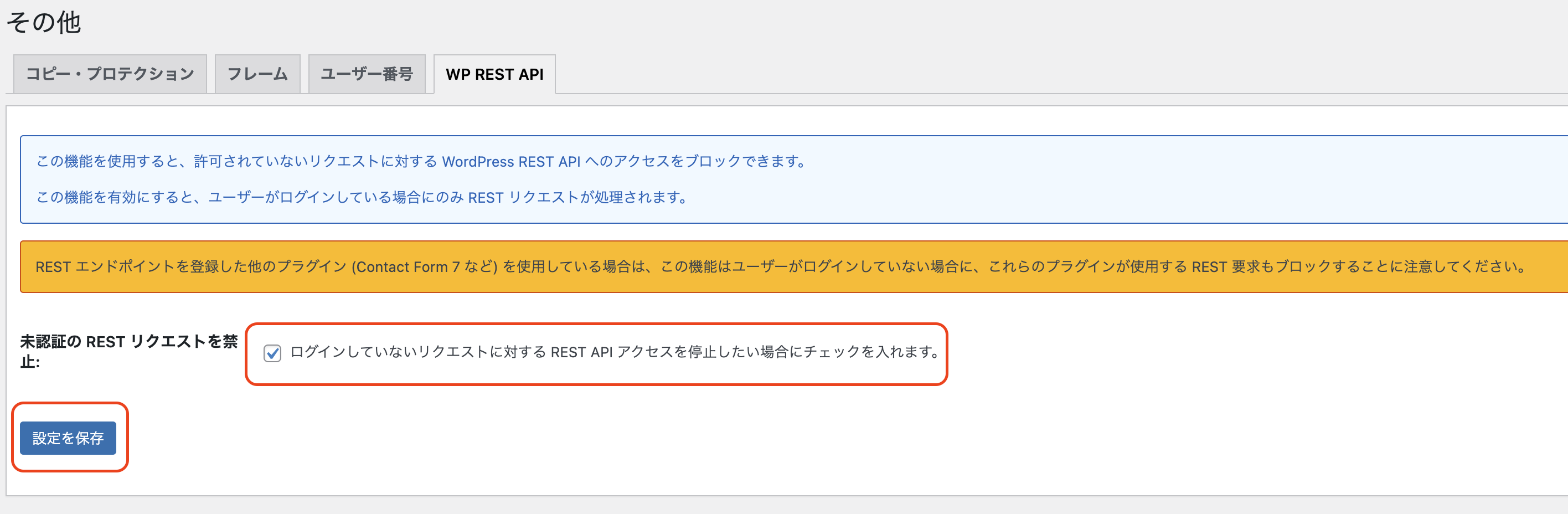Click the notice line この機能を有効にすると
This screenshot has width=1568, height=514.
click(362, 197)
